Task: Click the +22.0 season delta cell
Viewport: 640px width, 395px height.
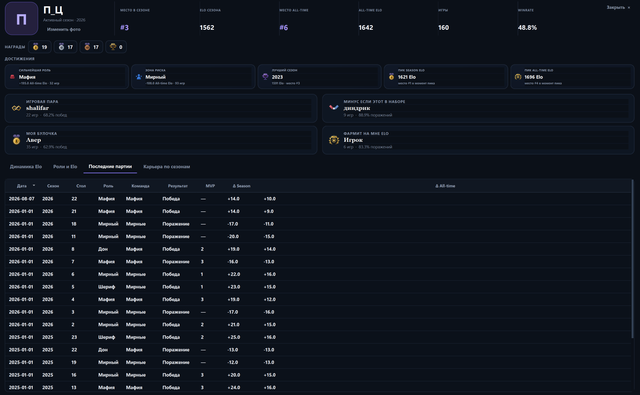Action: point(234,274)
